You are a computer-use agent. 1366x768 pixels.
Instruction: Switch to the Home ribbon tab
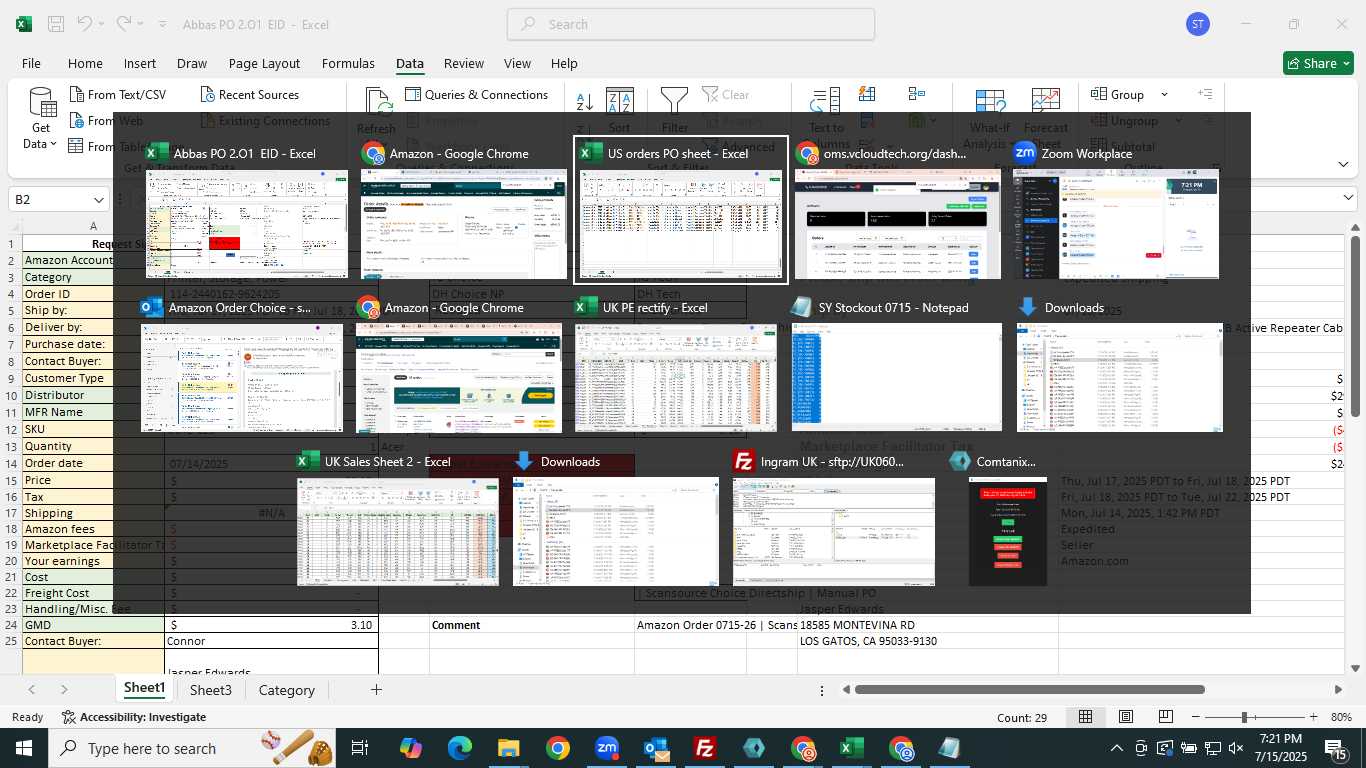tap(85, 63)
